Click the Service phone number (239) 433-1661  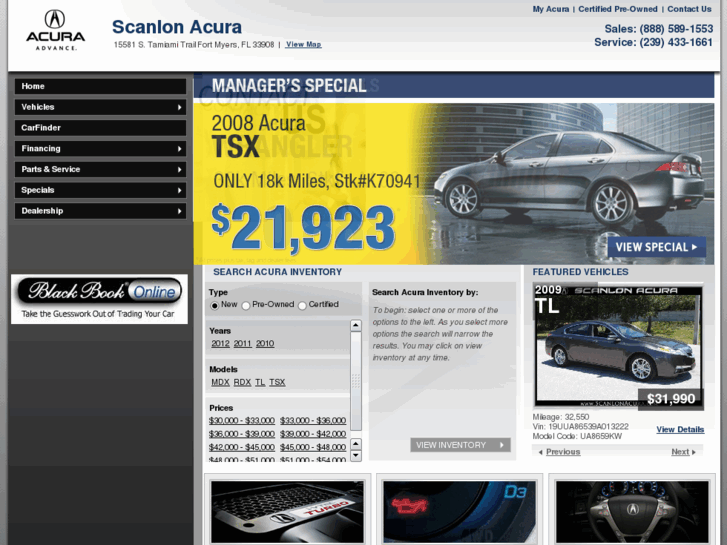click(x=676, y=42)
